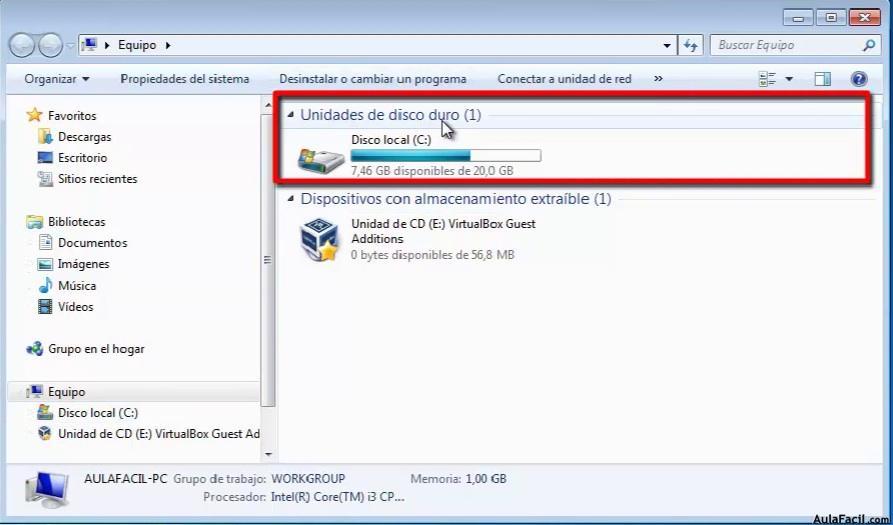
Task: Click AULAFACIL-PC computer icon in details pane
Action: [x=48, y=489]
